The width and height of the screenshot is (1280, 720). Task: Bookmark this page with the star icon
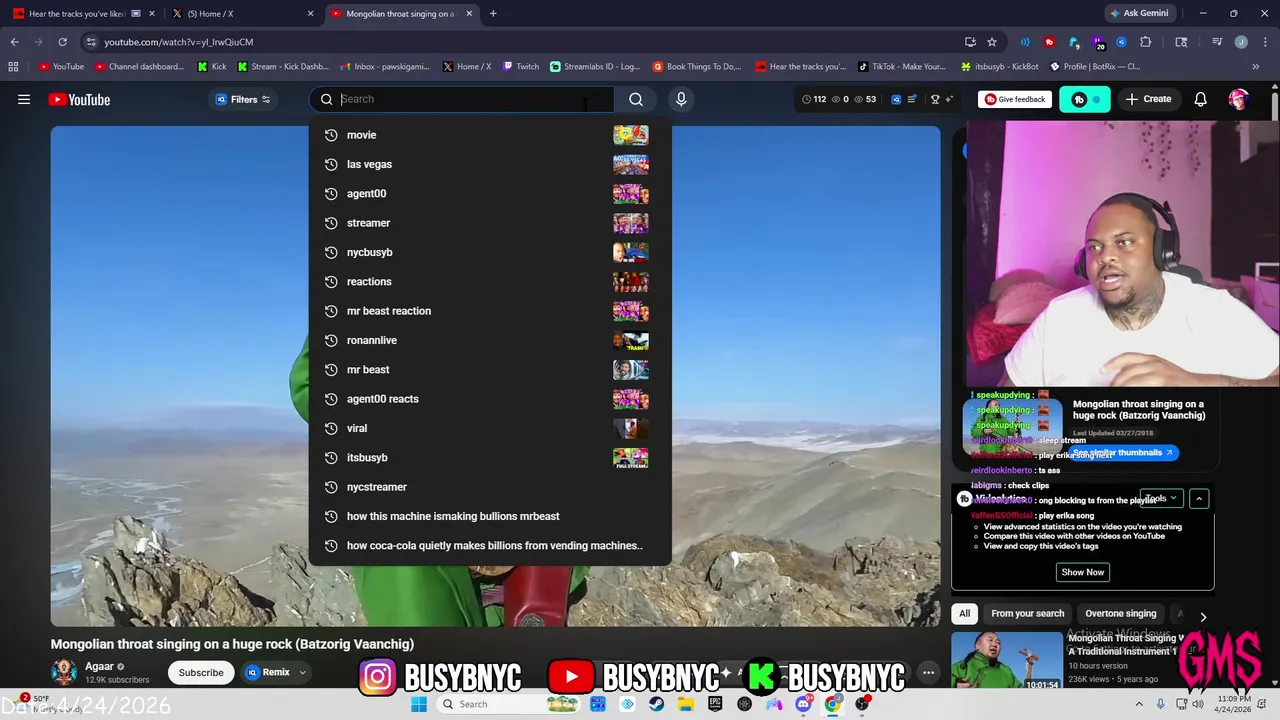(992, 42)
